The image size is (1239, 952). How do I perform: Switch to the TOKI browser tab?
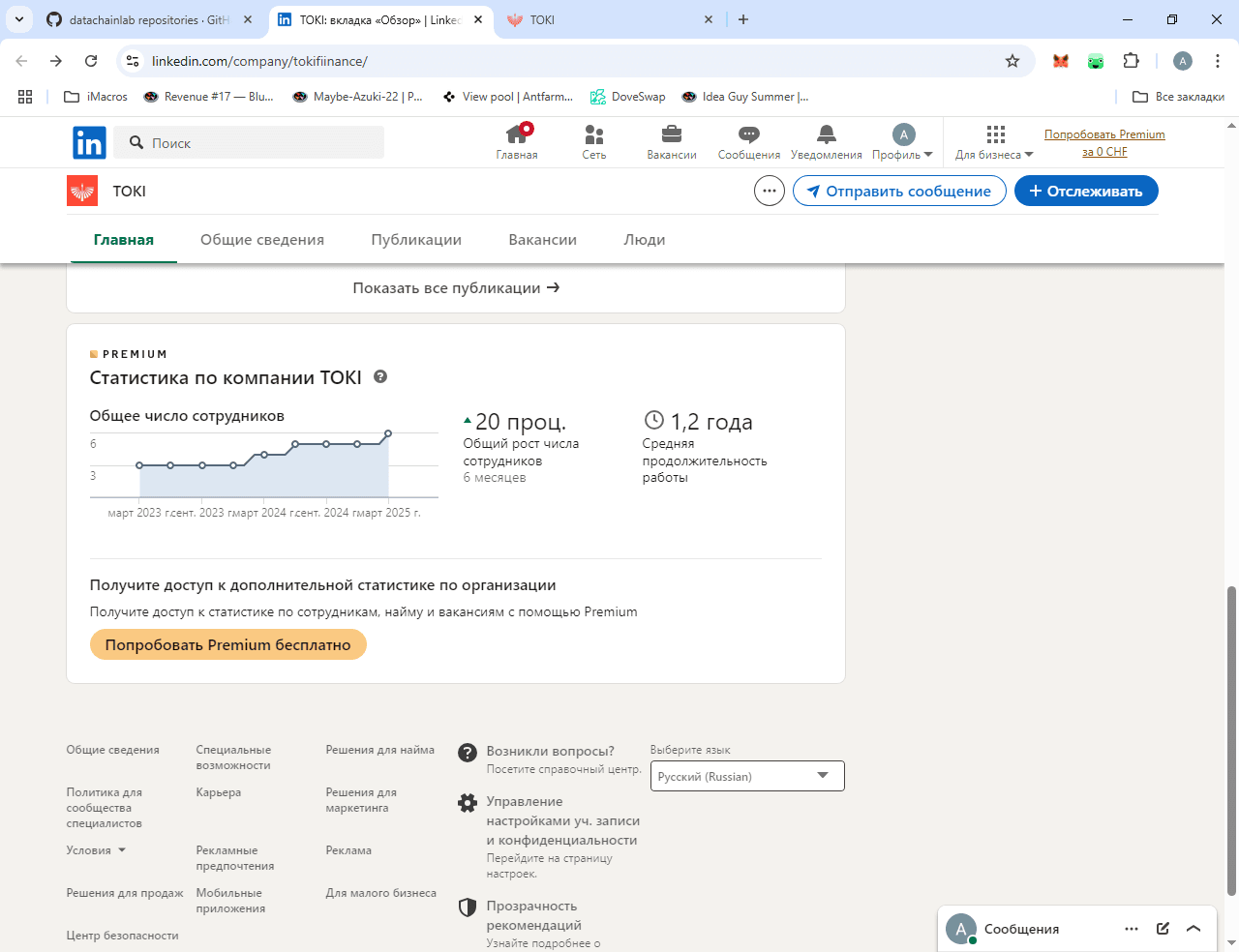click(x=610, y=19)
